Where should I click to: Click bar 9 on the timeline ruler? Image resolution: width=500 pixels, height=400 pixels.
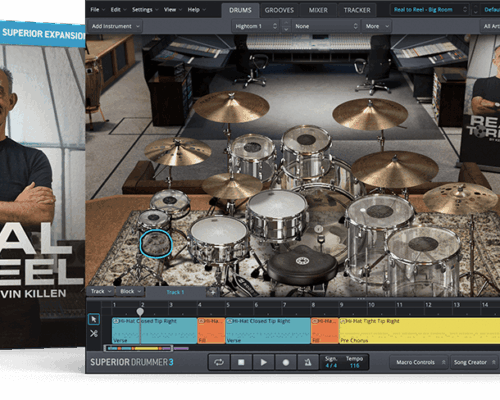341,305
